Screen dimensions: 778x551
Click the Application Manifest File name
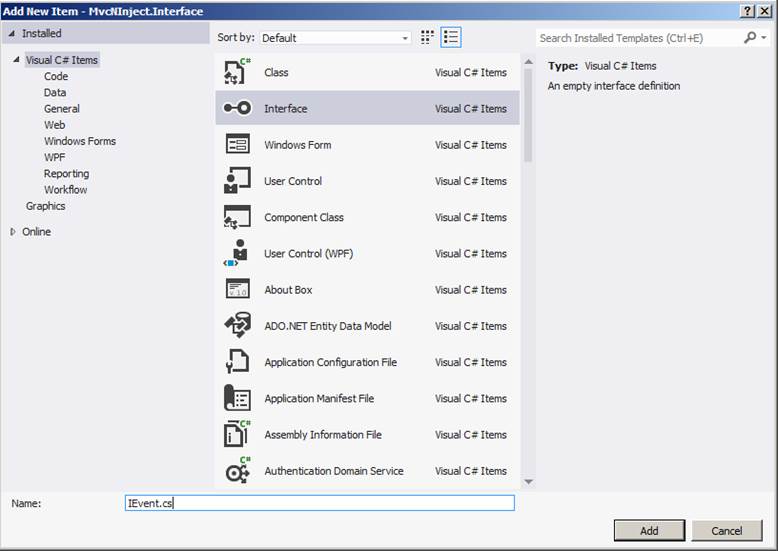319,398
